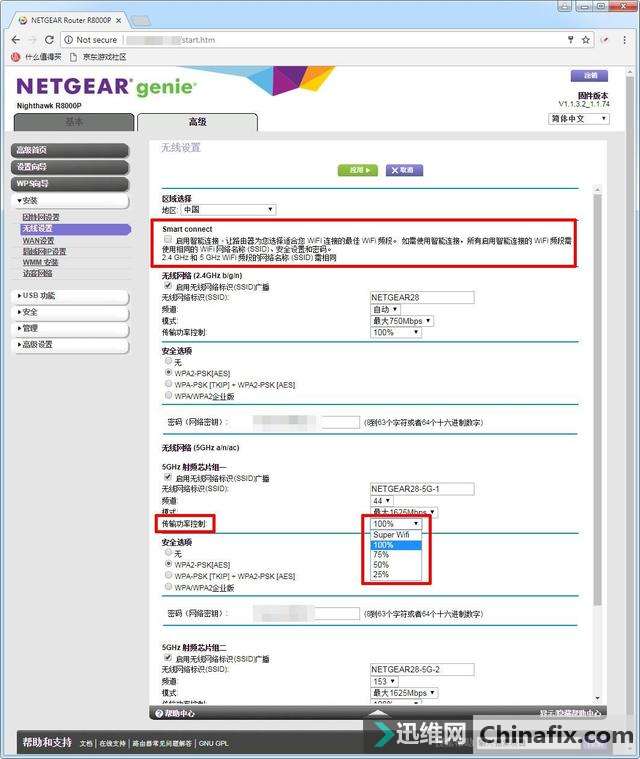Viewport: 640px width, 759px height.
Task: Expand the USB 功能 sidebar section
Action: click(70, 296)
